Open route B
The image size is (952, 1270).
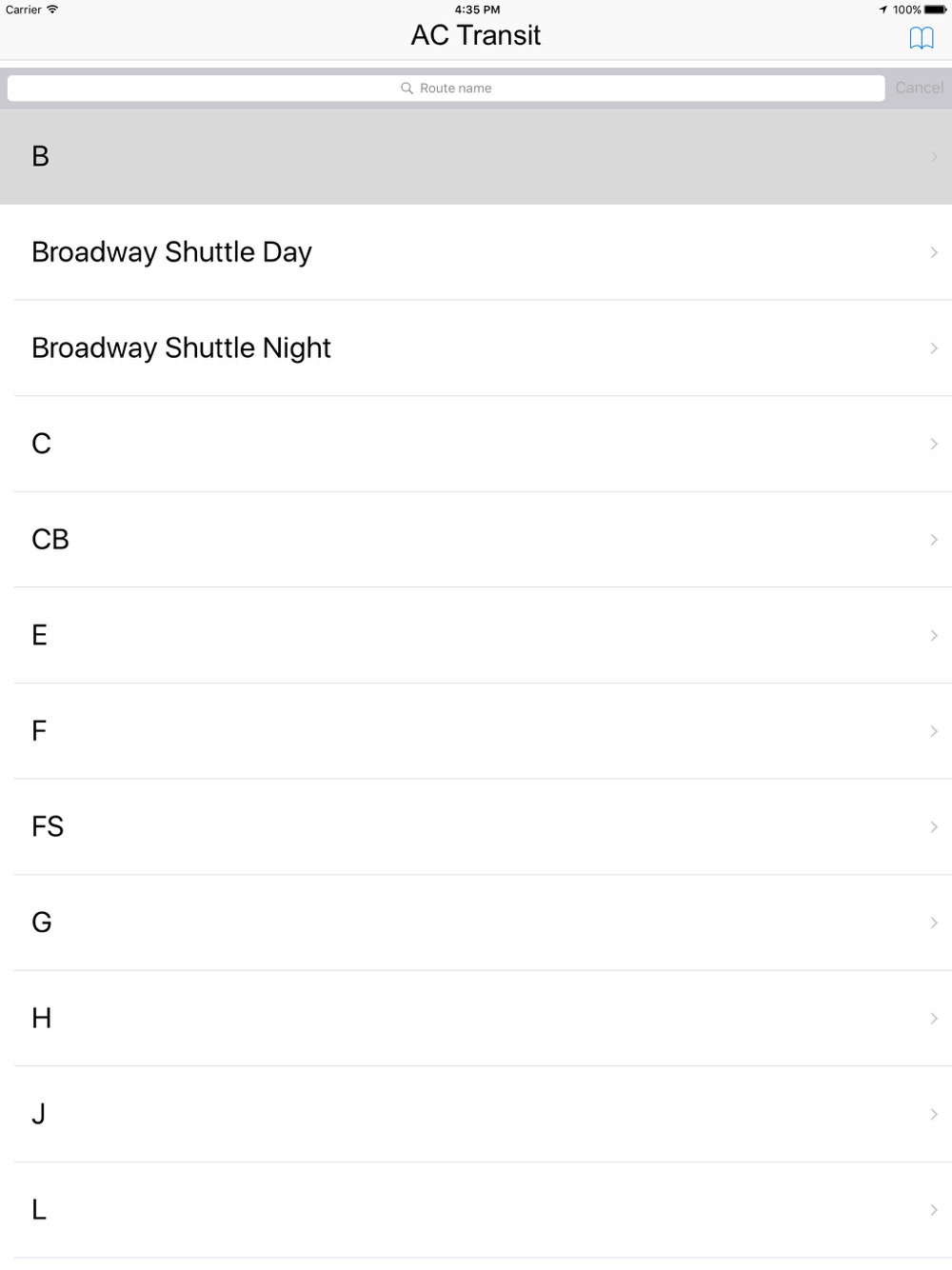click(x=476, y=156)
